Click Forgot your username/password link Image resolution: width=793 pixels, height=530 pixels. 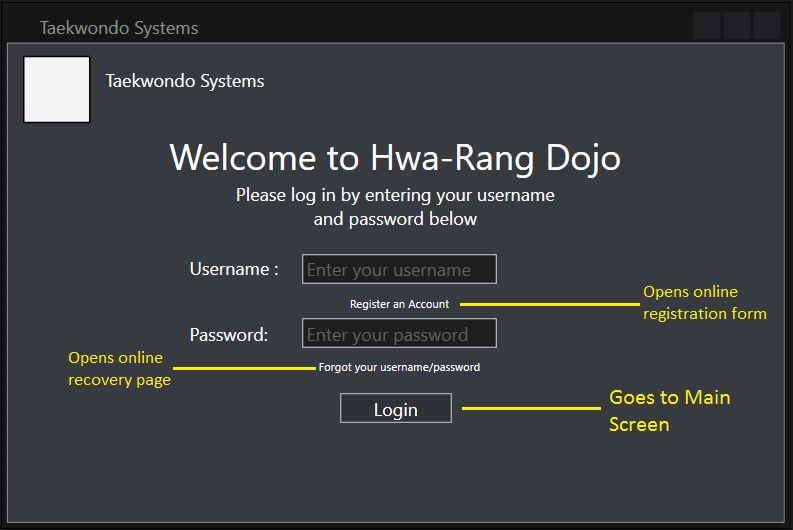pos(399,367)
